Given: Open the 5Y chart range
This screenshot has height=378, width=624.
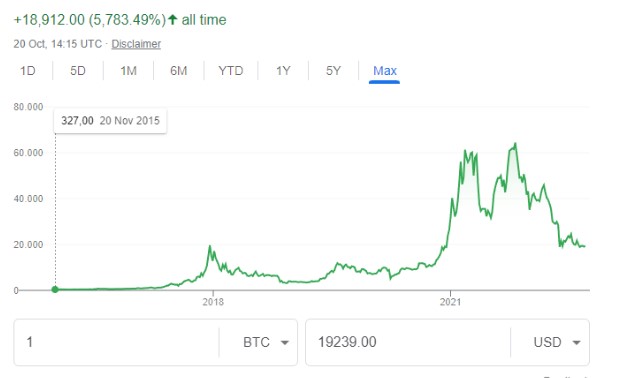Looking at the screenshot, I should (x=333, y=71).
